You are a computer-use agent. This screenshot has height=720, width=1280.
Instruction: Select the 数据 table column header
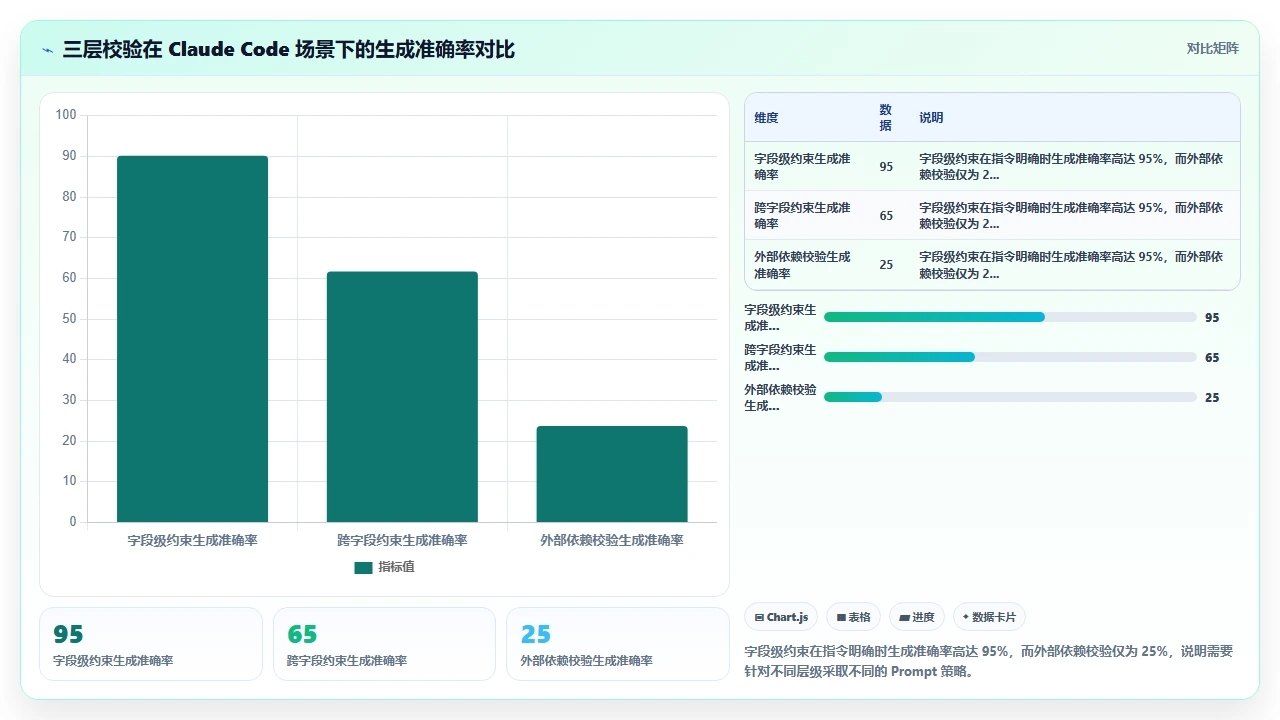pyautogui.click(x=886, y=118)
